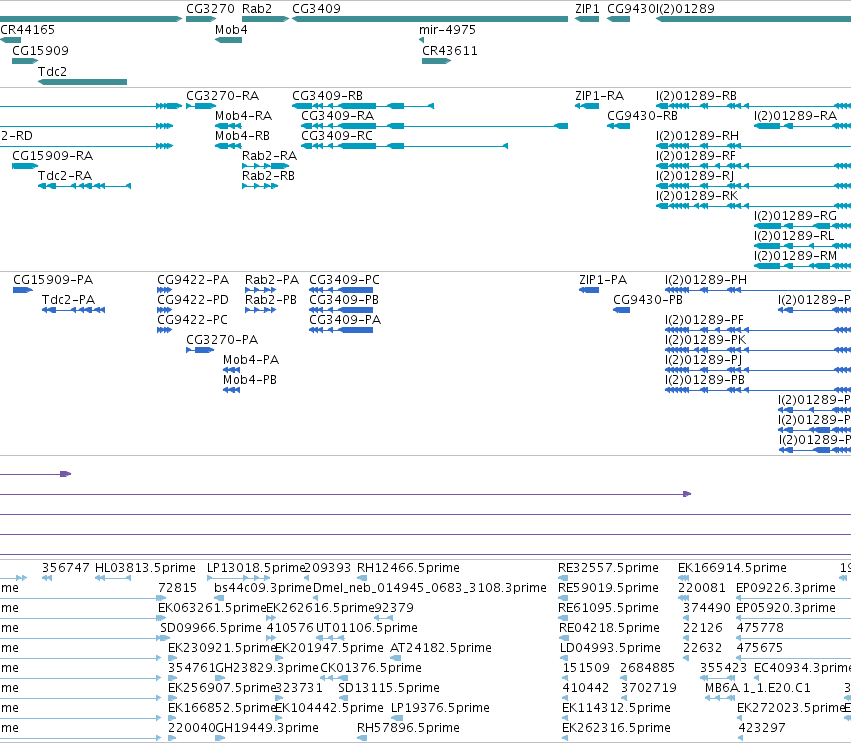The width and height of the screenshot is (851, 743).
Task: Click the Mob4-PB protein label
Action: (x=250, y=380)
